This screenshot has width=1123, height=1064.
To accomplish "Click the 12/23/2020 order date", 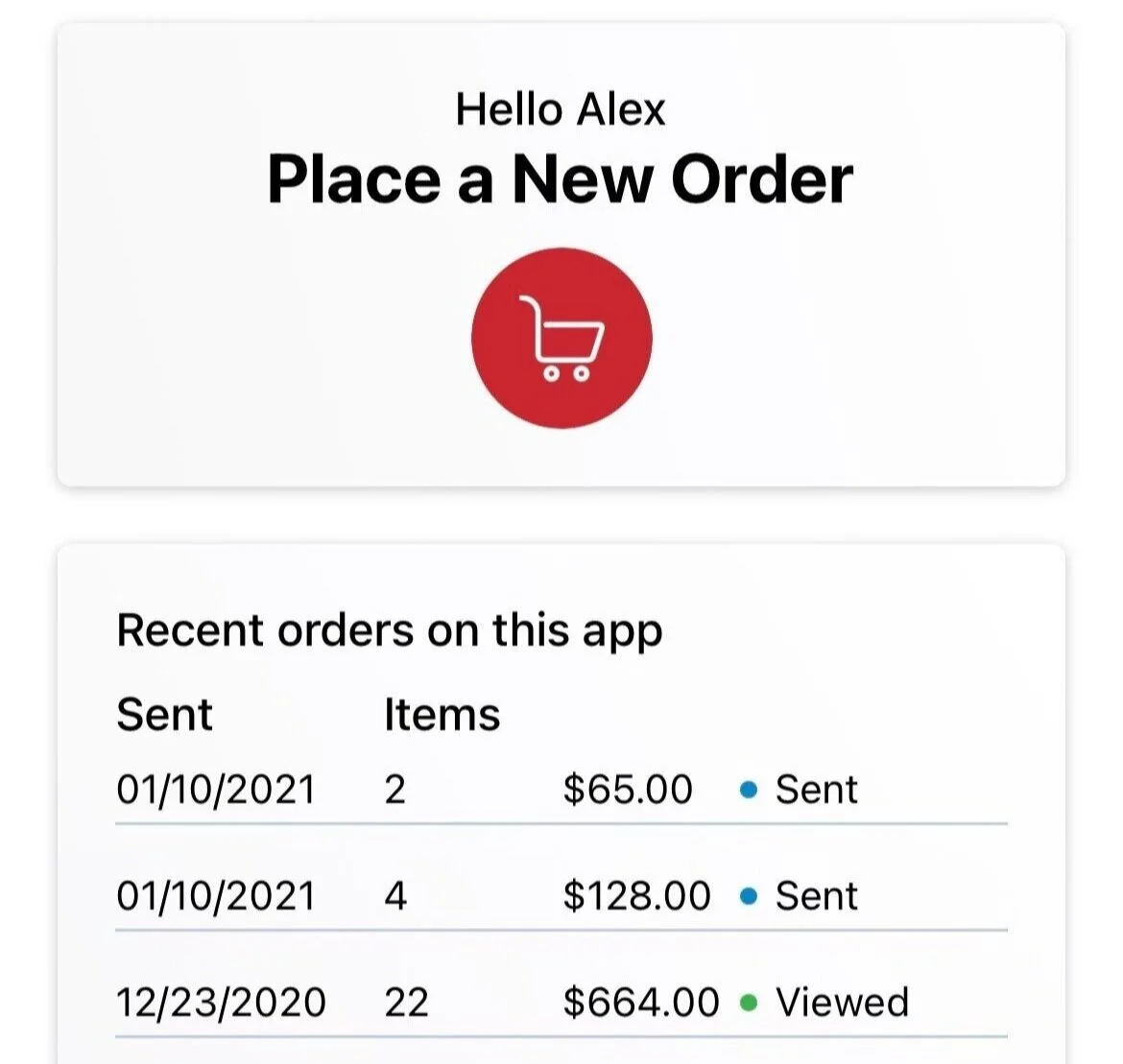I will pyautogui.click(x=222, y=1002).
